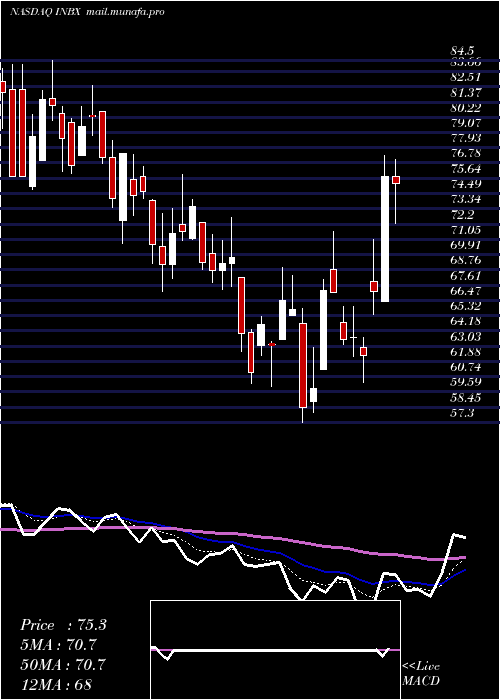Click the 12MA : 68 readout
Image resolution: width=500 pixels, height=700 pixels.
(56, 684)
